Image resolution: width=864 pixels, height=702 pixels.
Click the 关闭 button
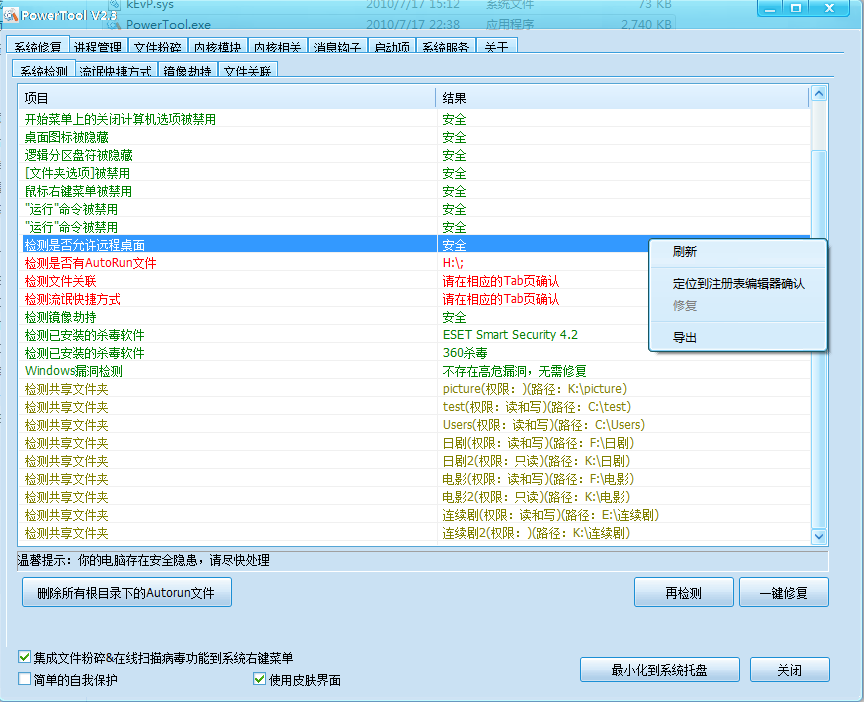790,669
